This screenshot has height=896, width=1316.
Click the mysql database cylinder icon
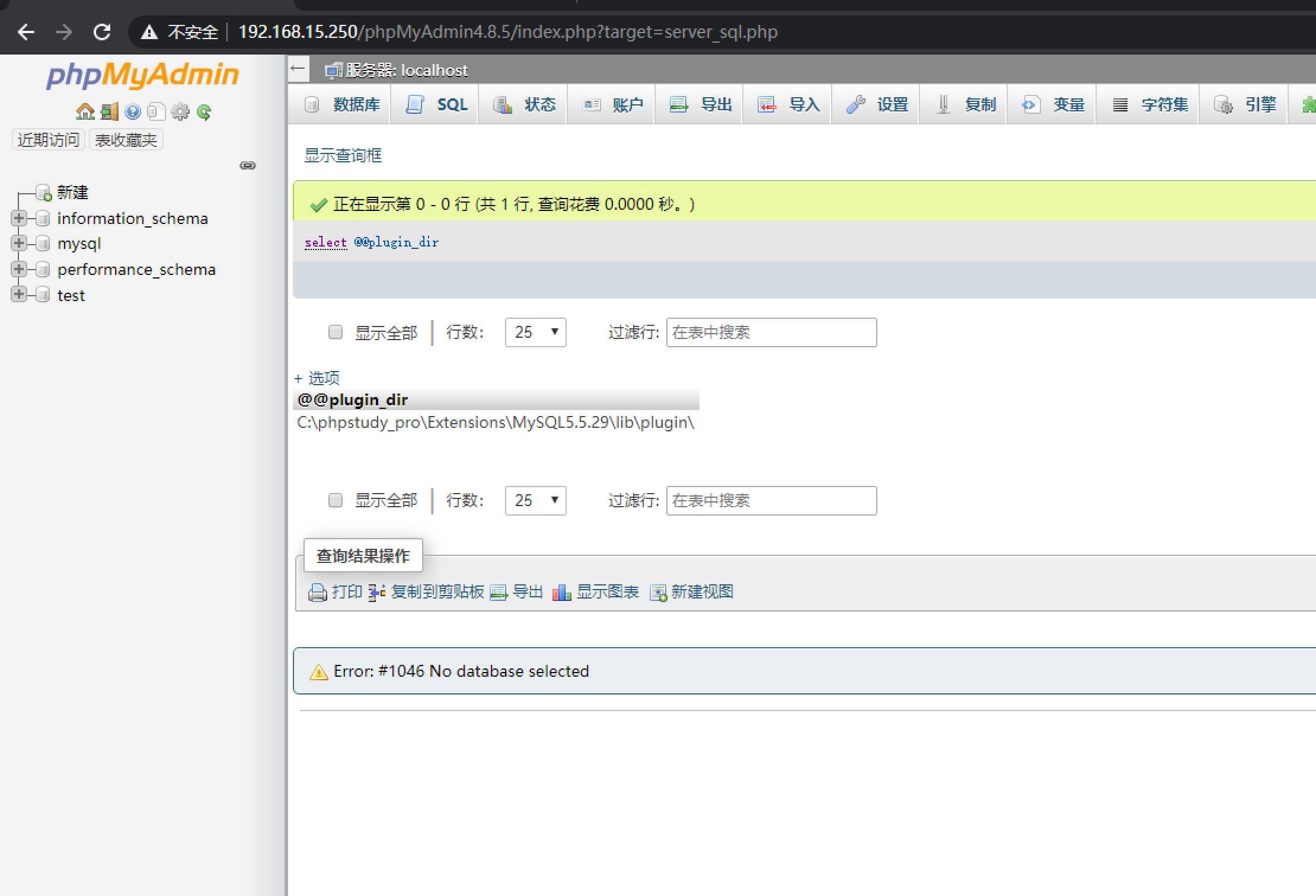point(43,244)
